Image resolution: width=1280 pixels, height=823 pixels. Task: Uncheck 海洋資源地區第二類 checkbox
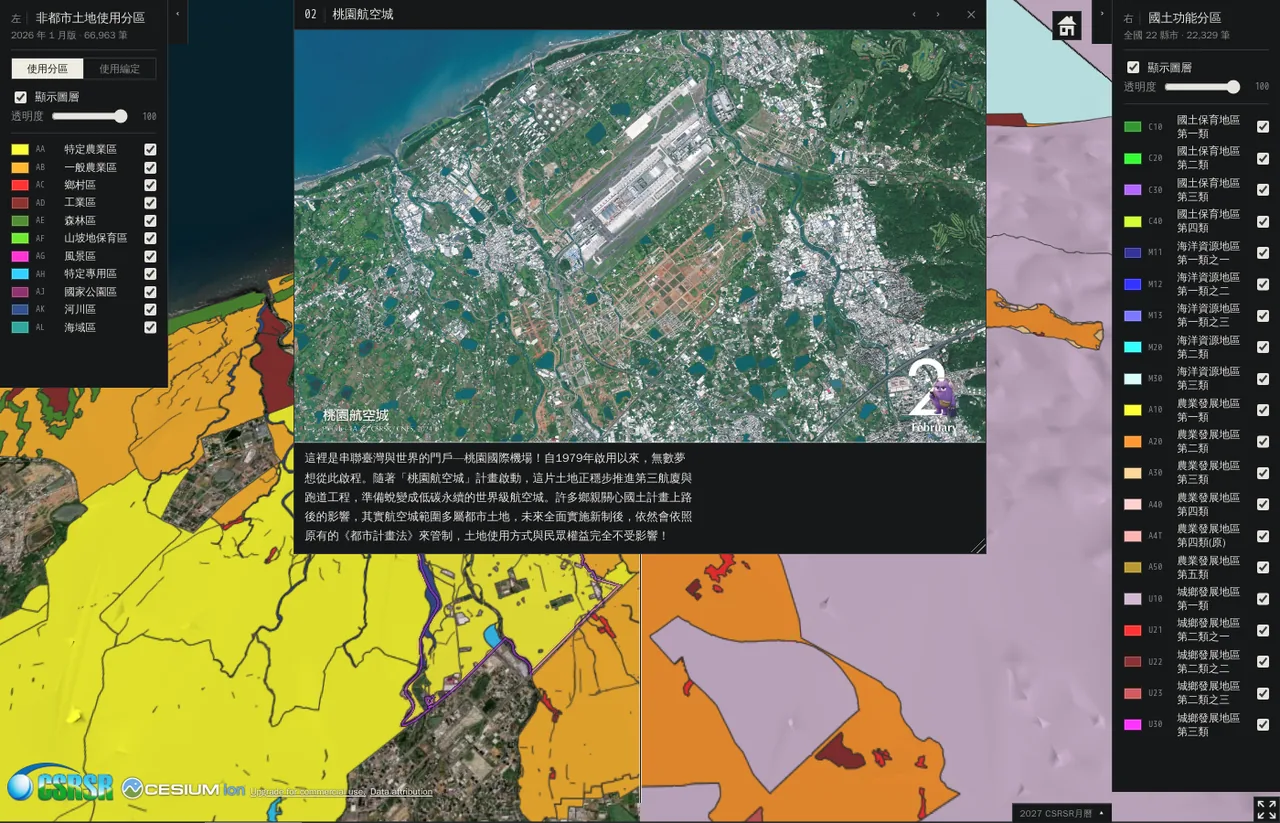[1263, 347]
